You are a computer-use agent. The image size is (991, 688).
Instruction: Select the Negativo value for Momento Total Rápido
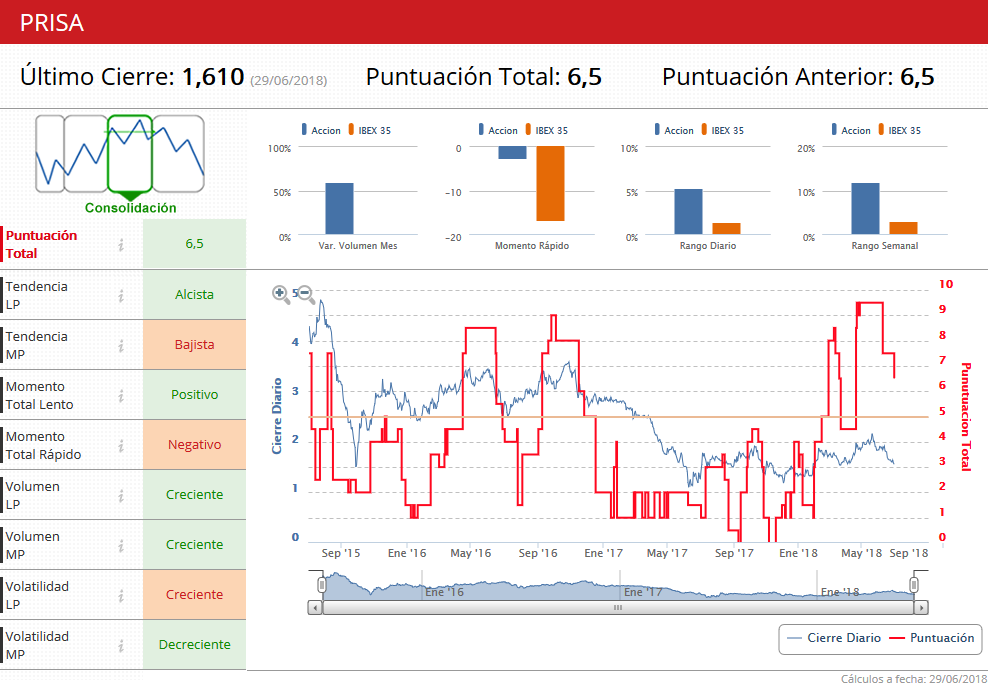[194, 445]
